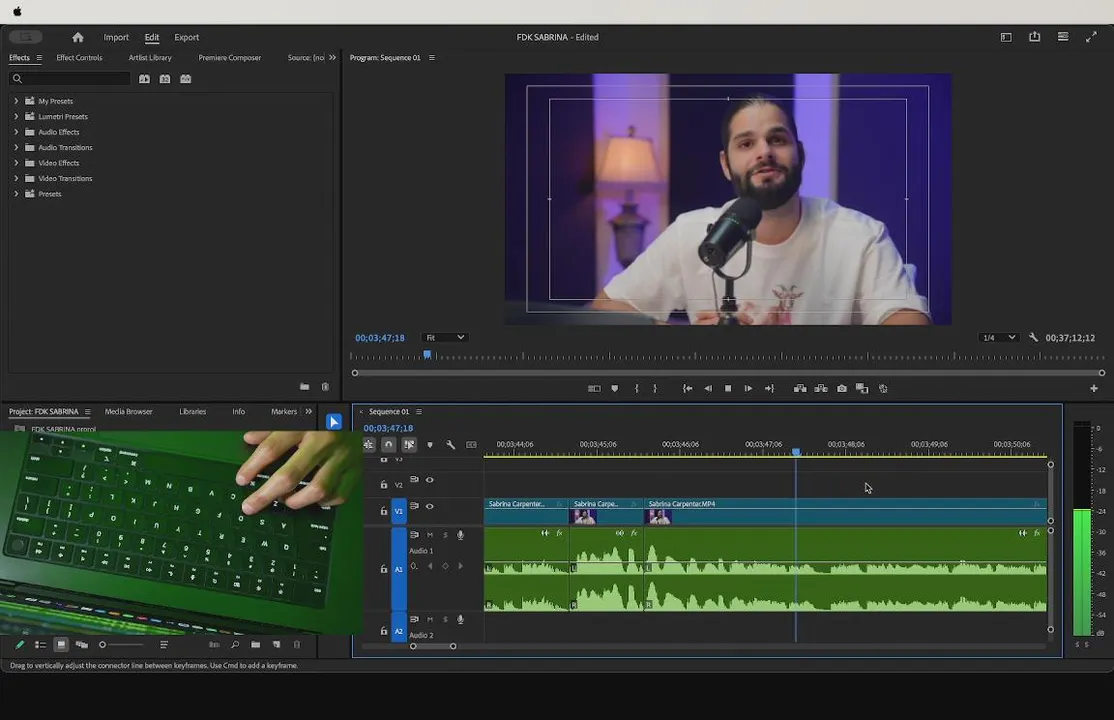Image resolution: width=1114 pixels, height=720 pixels.
Task: Switch to the Export tab
Action: coord(187,37)
